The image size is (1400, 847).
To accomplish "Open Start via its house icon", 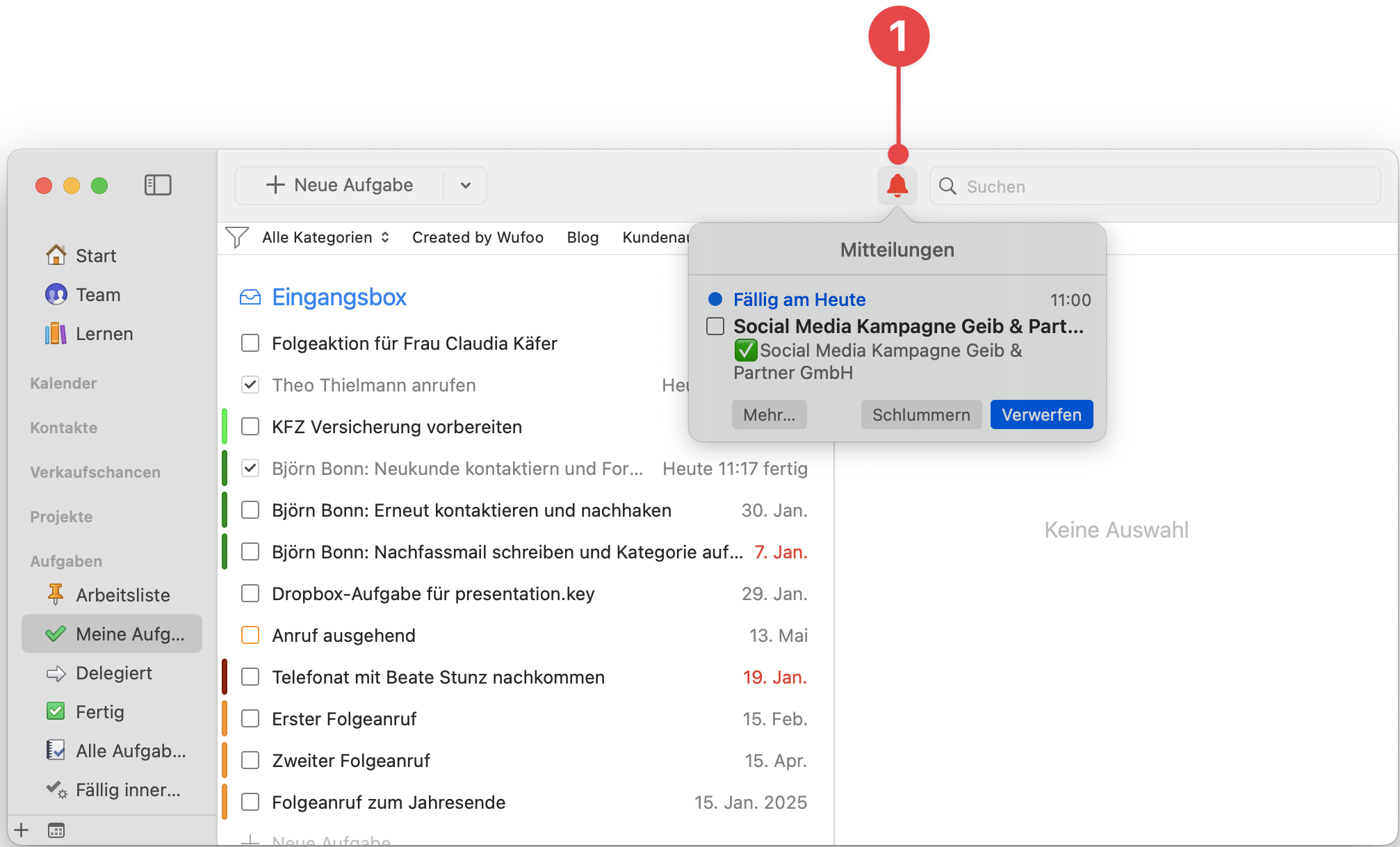I will pyautogui.click(x=56, y=255).
